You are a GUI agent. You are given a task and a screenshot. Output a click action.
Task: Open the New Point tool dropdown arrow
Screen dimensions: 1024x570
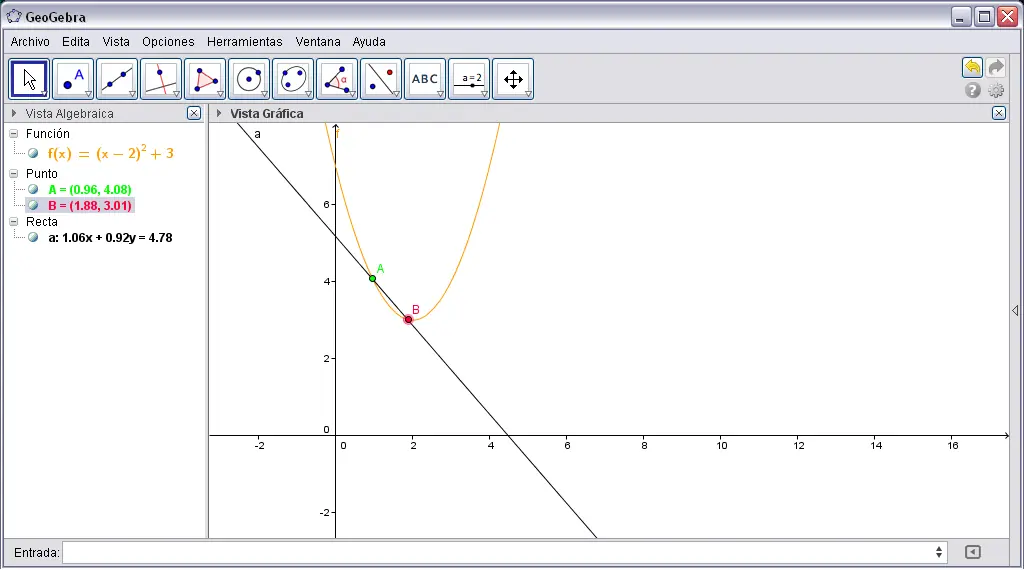pyautogui.click(x=88, y=94)
